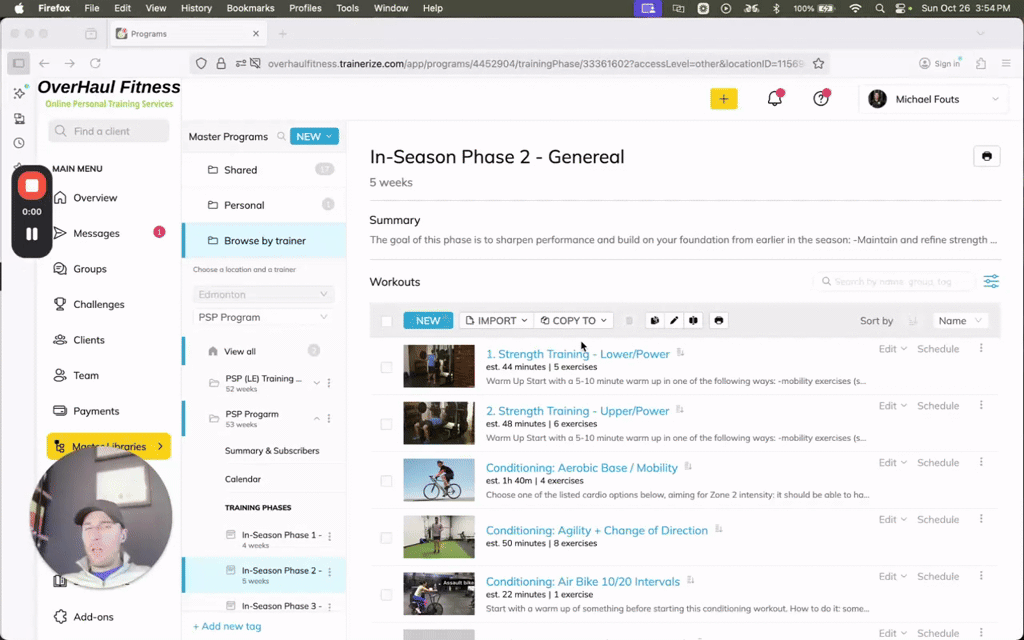
Task: Open the notifications bell
Action: point(775,99)
